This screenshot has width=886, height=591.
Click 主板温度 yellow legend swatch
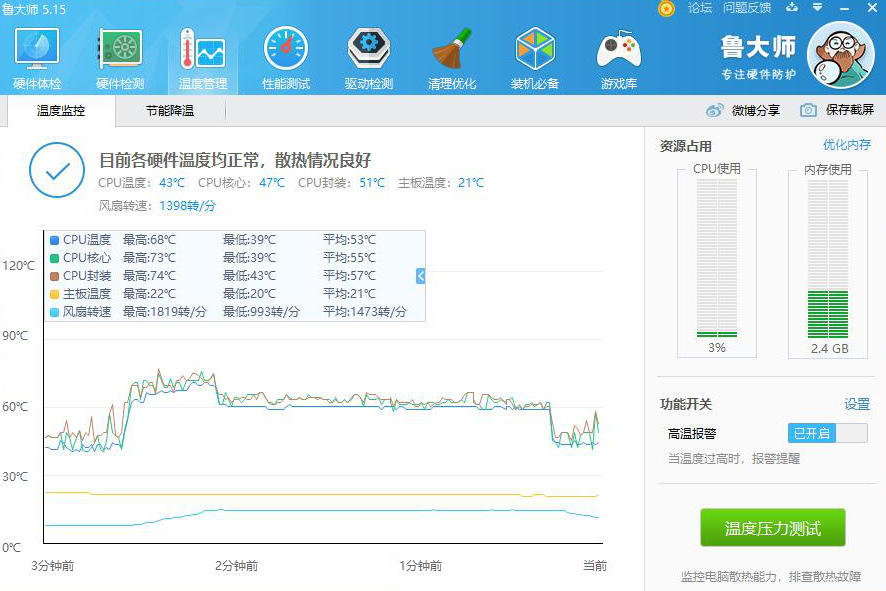[x=54, y=294]
